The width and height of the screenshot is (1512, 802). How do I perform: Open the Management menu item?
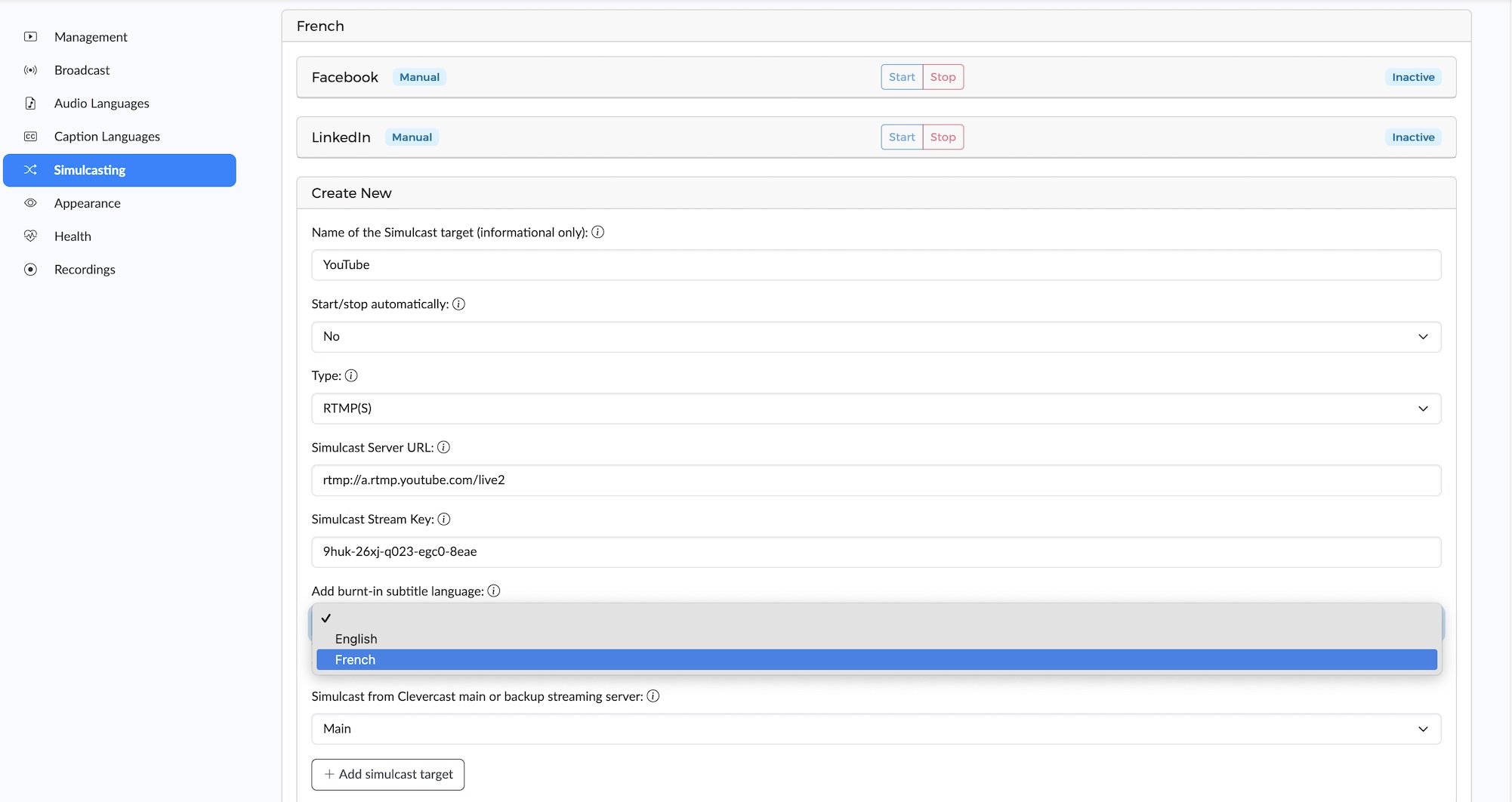(x=119, y=37)
